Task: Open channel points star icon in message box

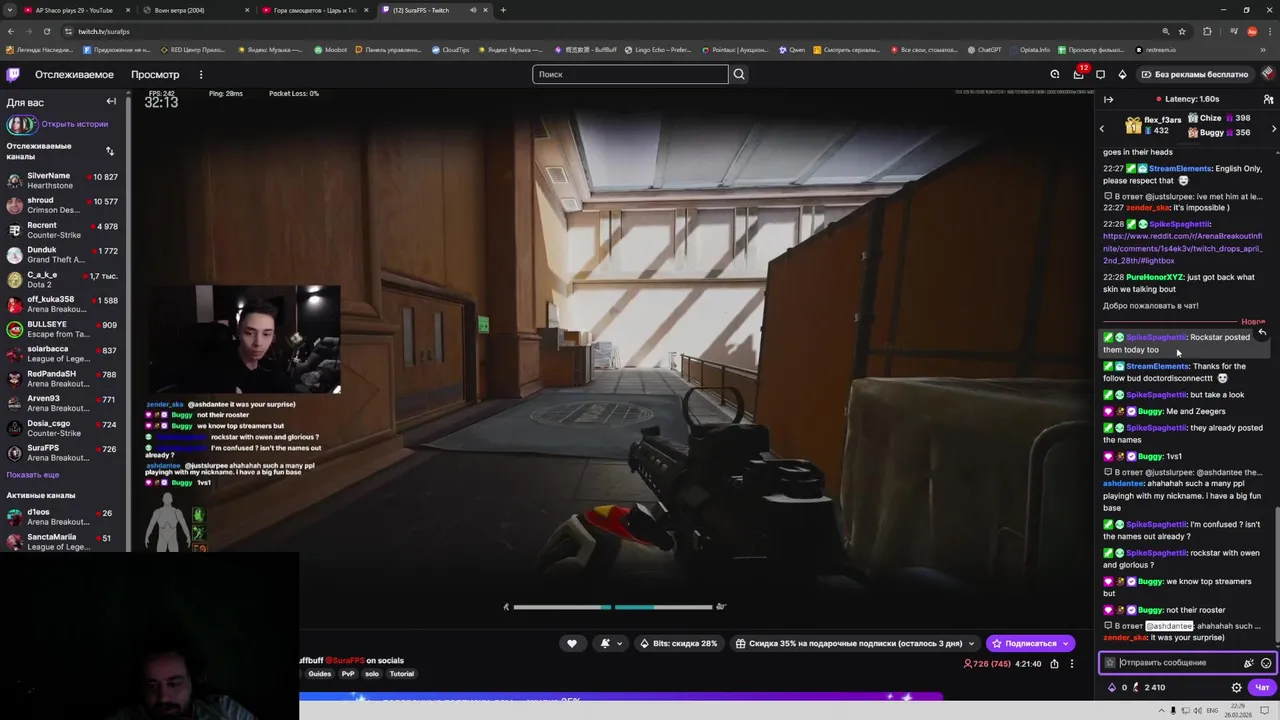Action: coord(1110,663)
